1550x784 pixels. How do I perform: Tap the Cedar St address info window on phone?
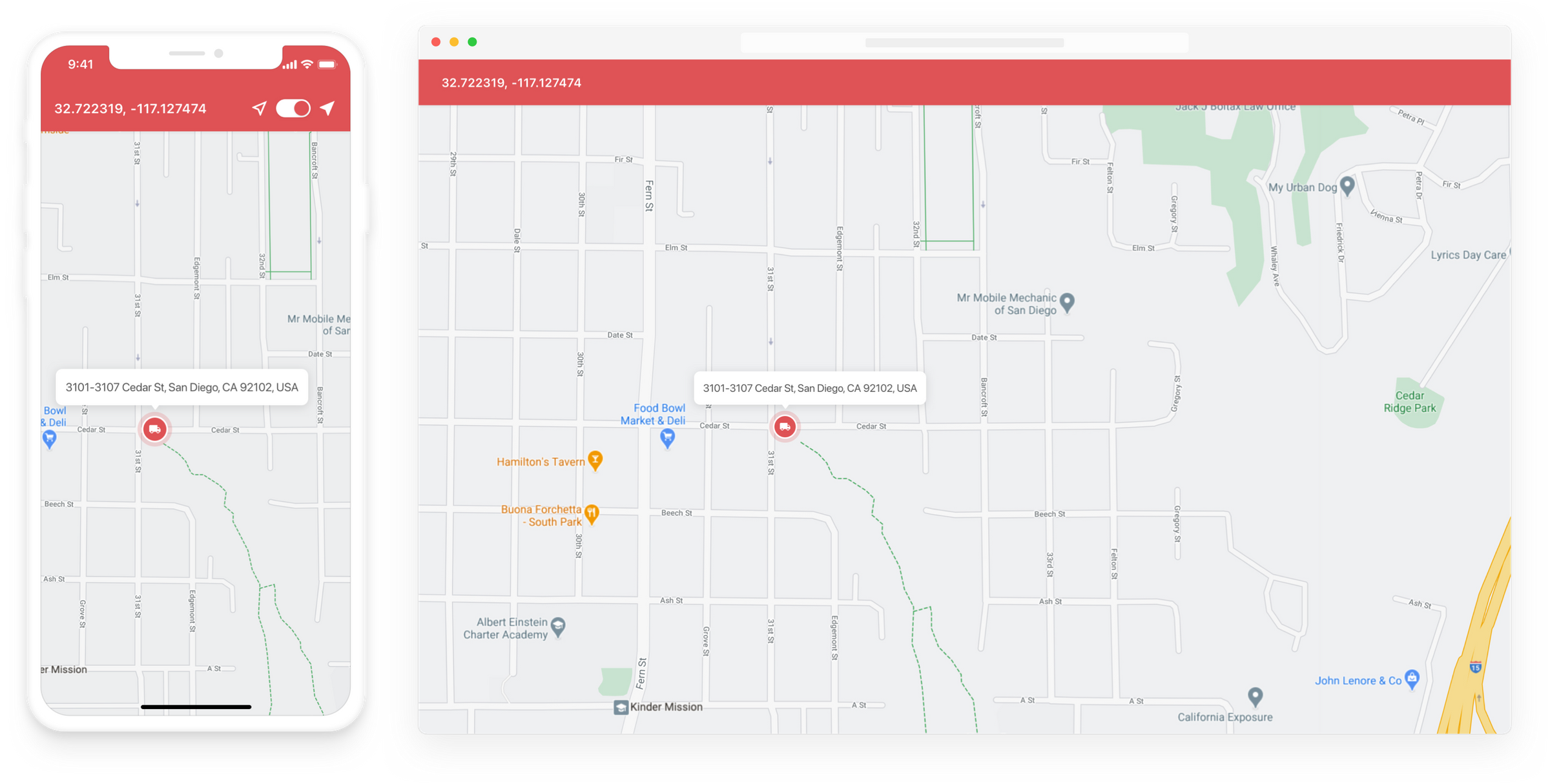[x=181, y=387]
